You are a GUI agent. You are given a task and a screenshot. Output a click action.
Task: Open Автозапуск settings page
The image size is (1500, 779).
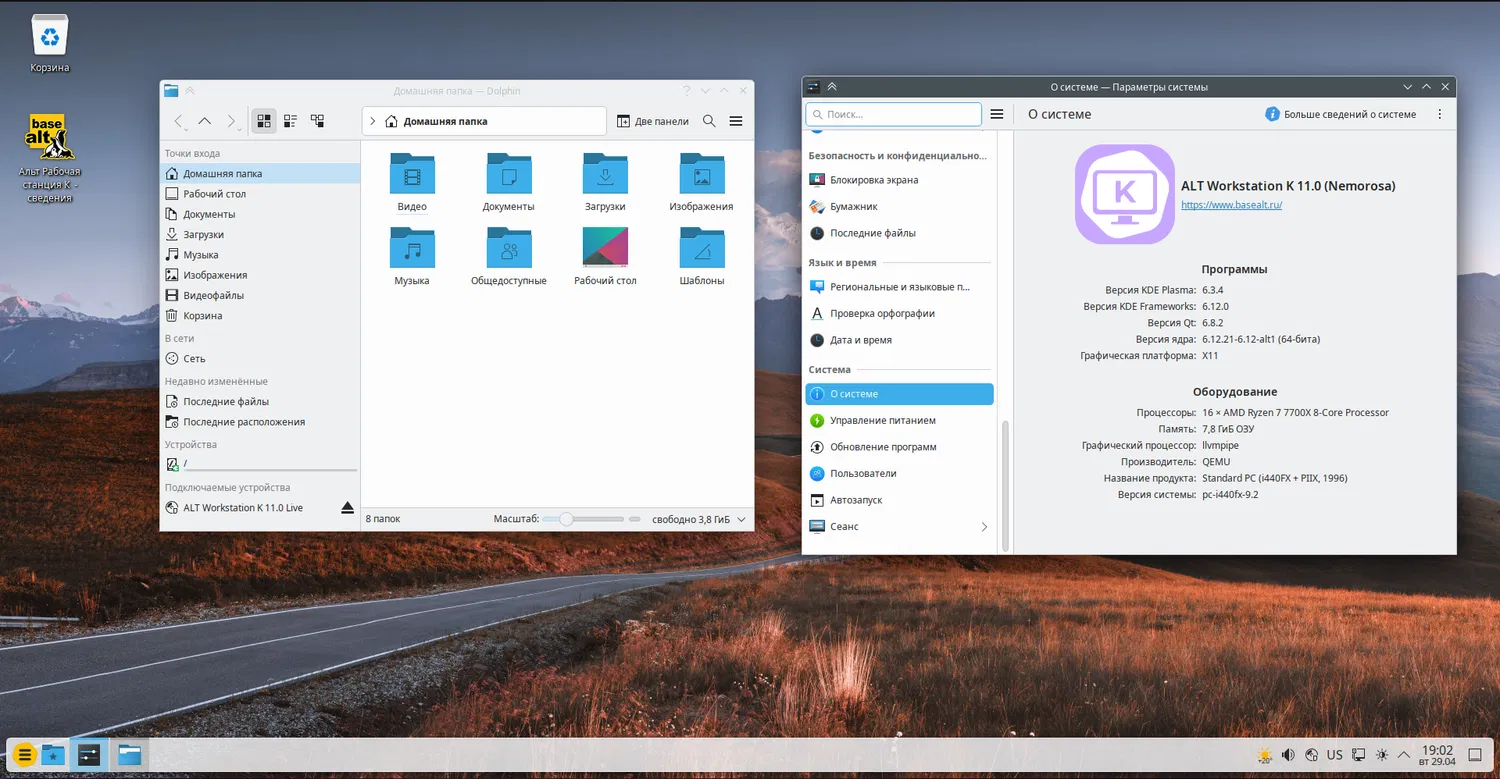(x=899, y=500)
